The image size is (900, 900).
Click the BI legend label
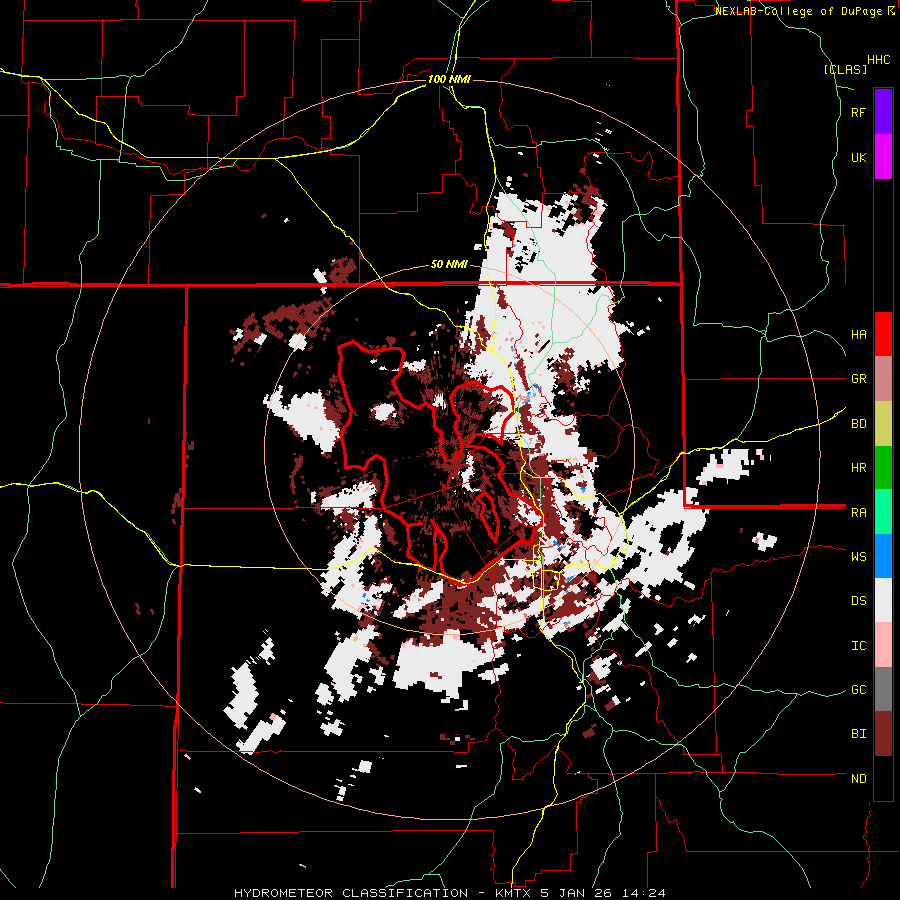coord(858,734)
